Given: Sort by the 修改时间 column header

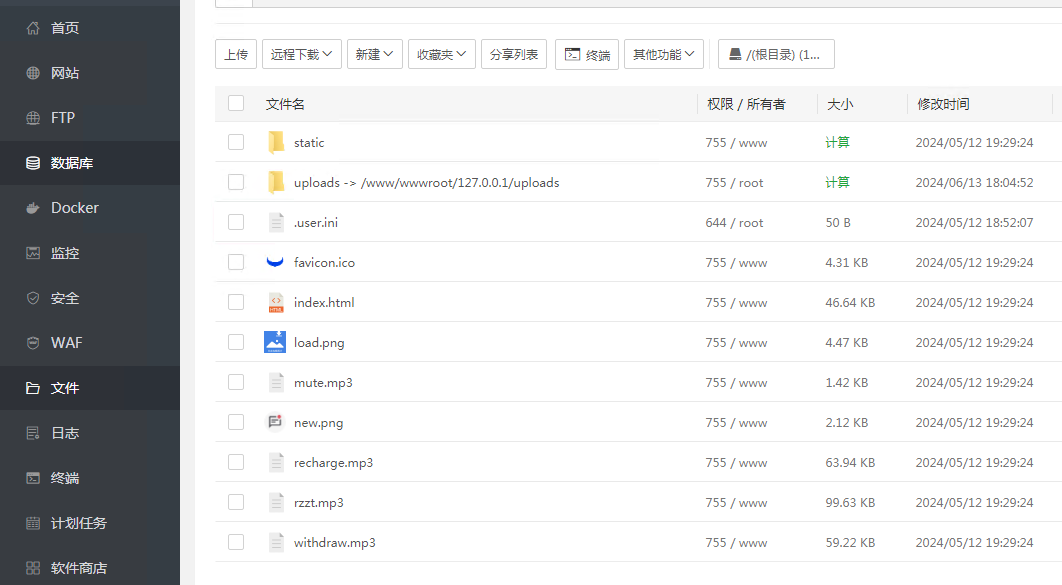Looking at the screenshot, I should point(943,104).
